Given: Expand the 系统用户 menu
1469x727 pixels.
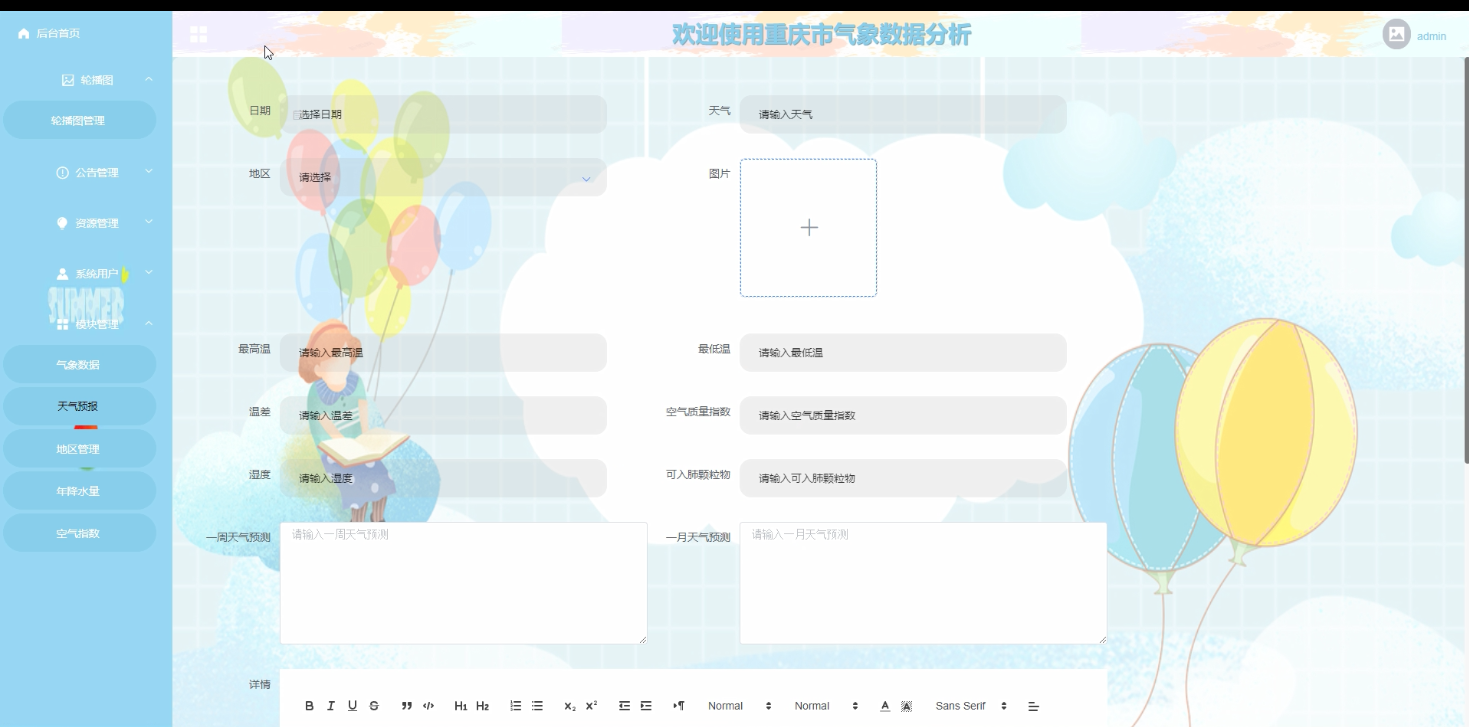Looking at the screenshot, I should [x=149, y=272].
